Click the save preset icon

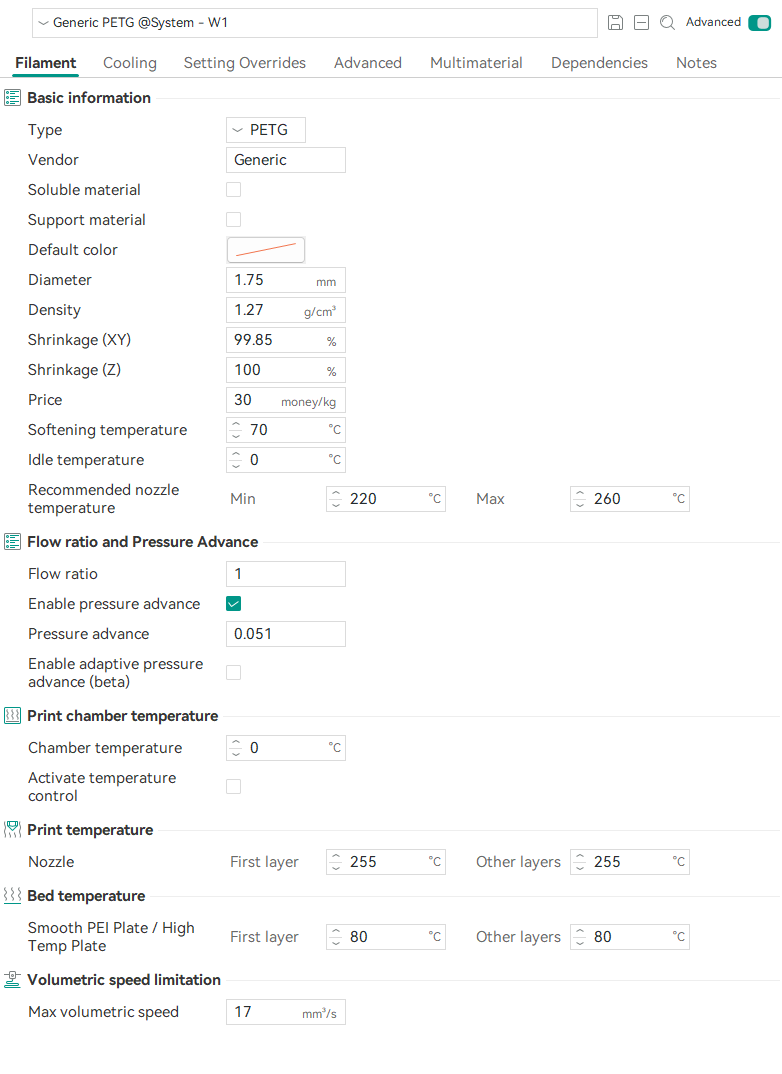[616, 23]
